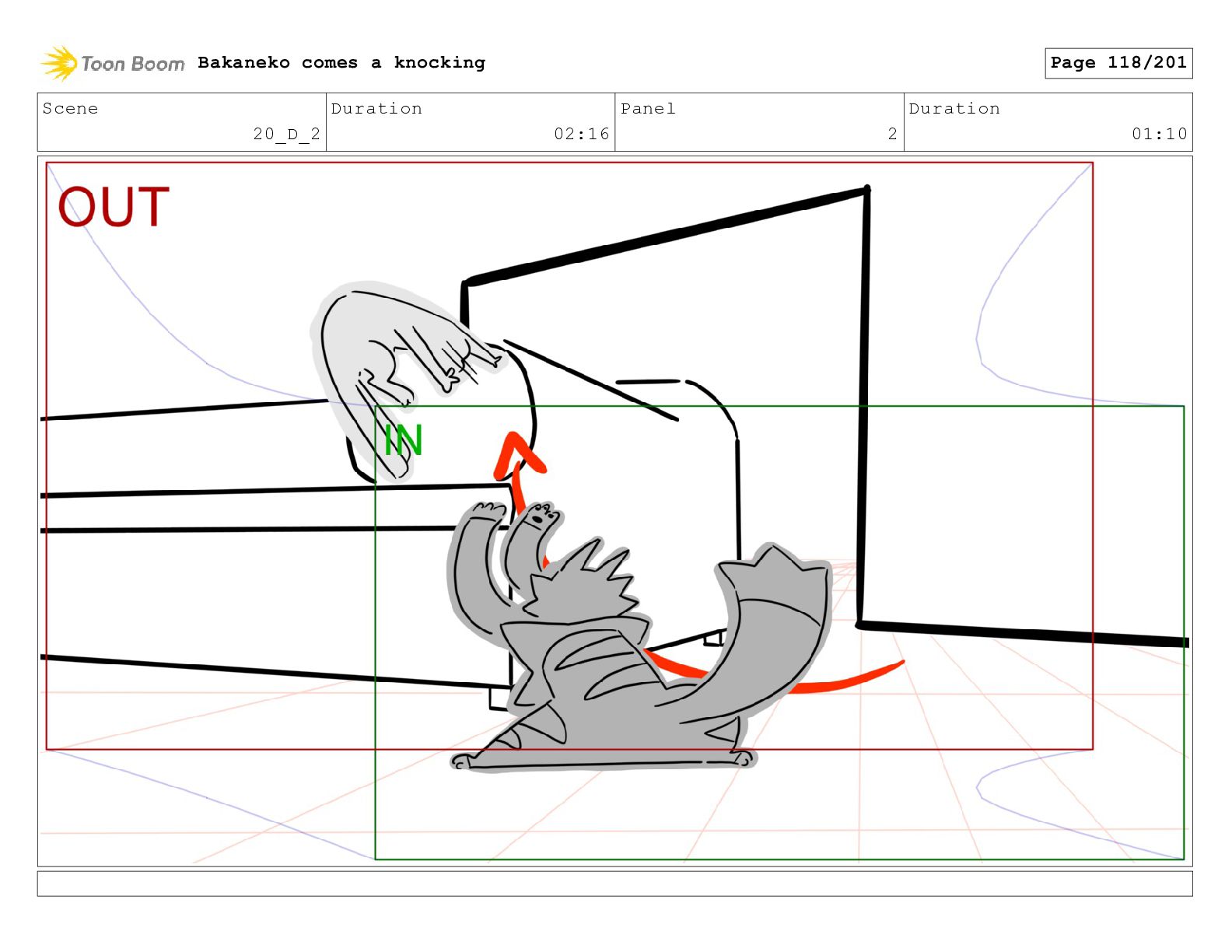Click the scene duration '02:16'
This screenshot has height=952, width=1232.
582,134
